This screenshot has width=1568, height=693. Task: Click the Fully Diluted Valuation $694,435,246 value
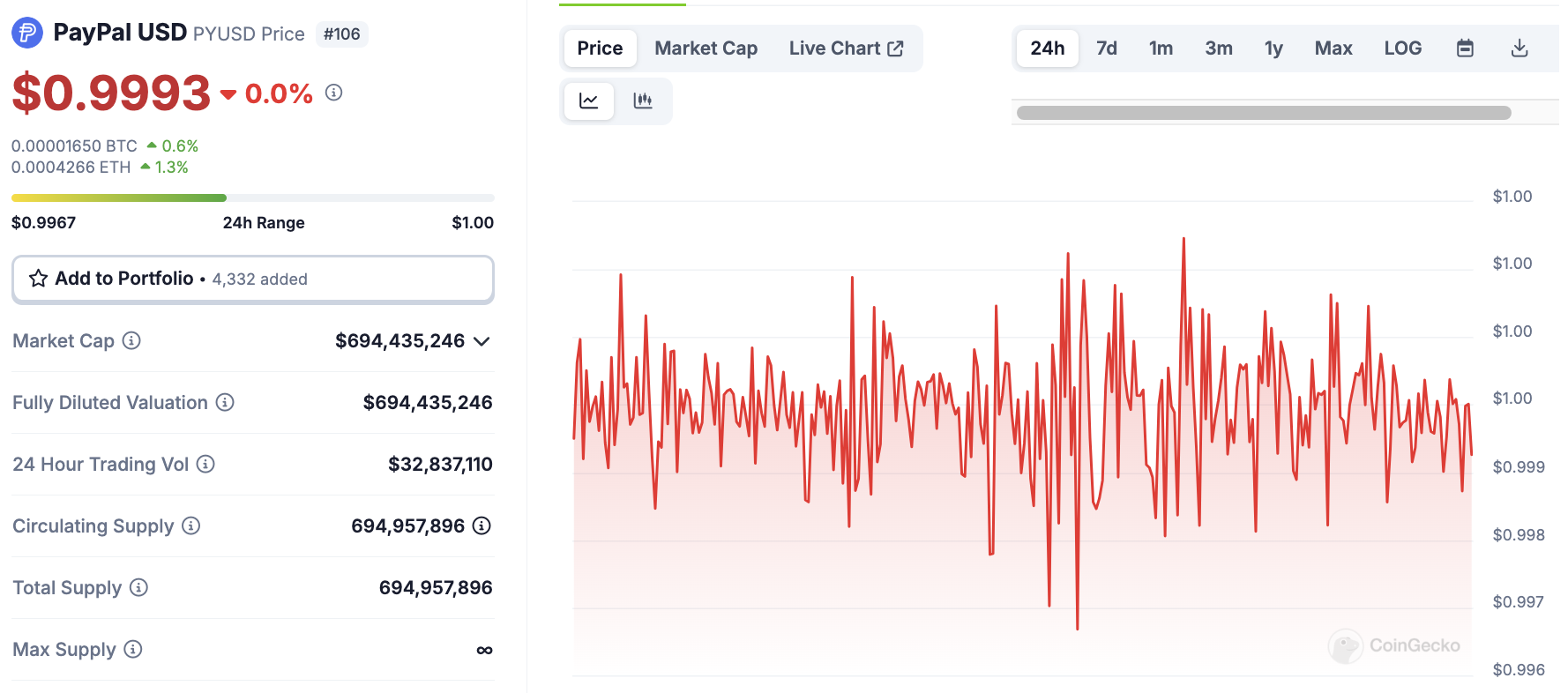coord(428,403)
